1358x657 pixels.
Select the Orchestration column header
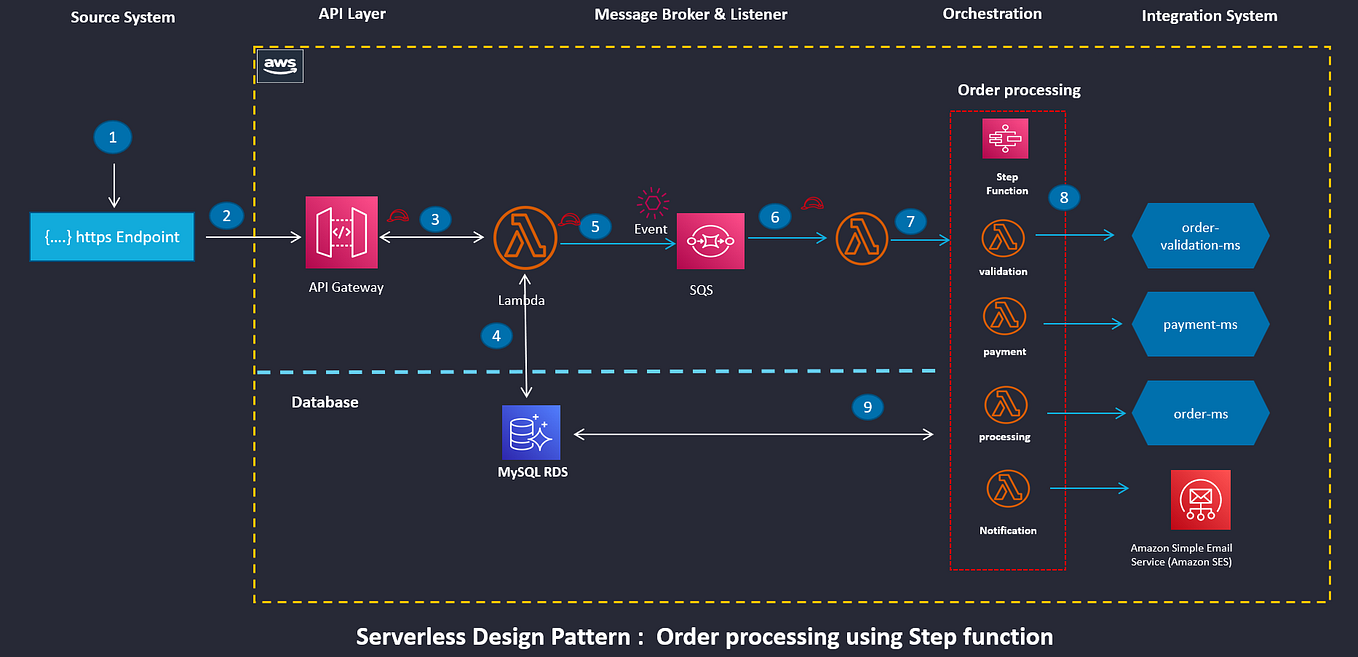coord(991,13)
